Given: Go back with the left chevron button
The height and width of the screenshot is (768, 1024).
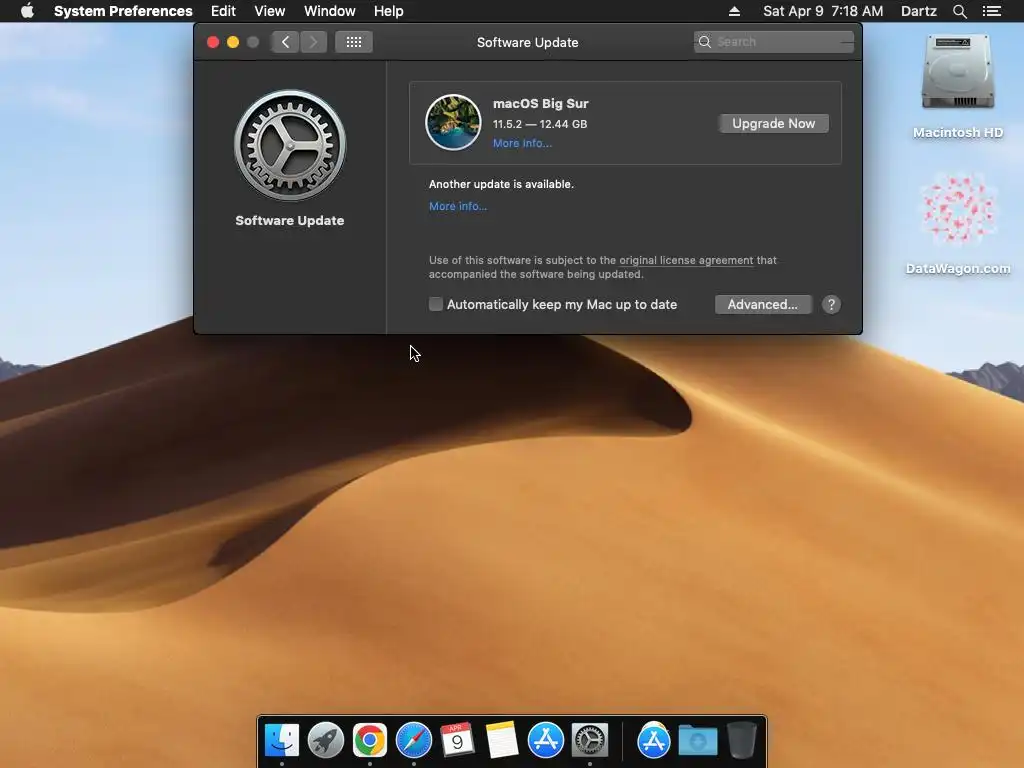Looking at the screenshot, I should tap(285, 42).
